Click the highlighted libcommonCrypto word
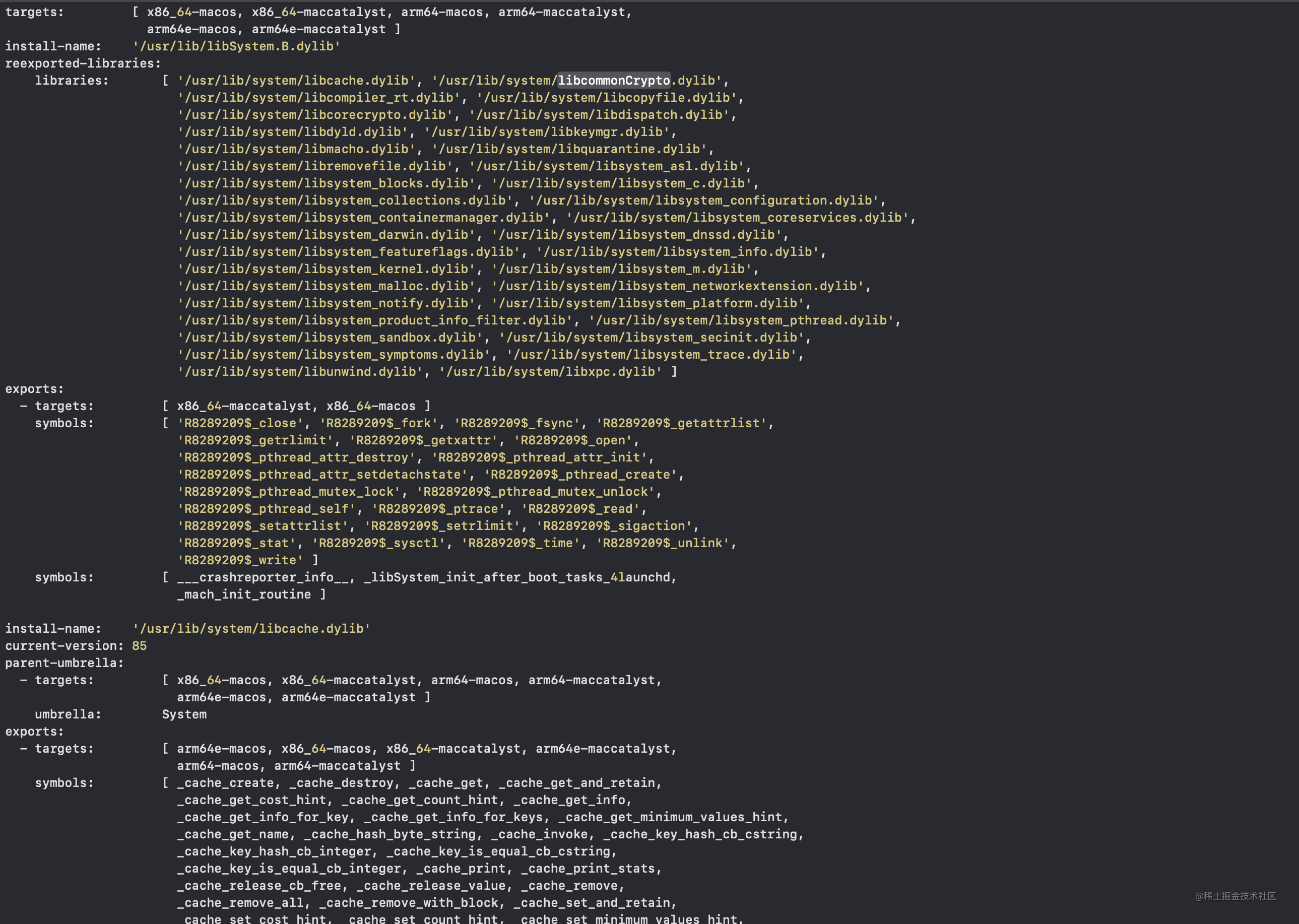Viewport: 1299px width, 924px height. coord(614,80)
